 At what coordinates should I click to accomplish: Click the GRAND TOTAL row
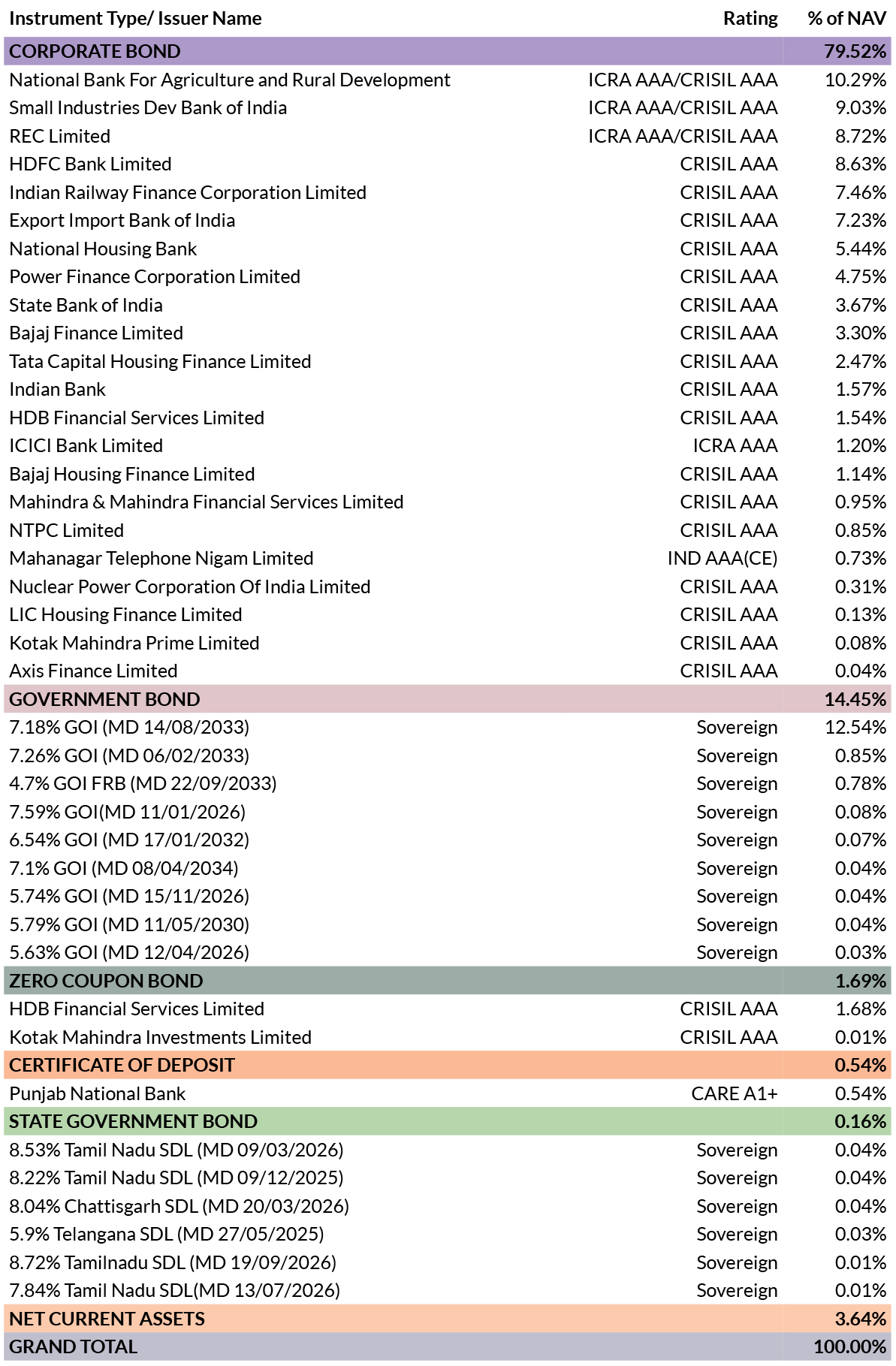pyautogui.click(x=448, y=1346)
